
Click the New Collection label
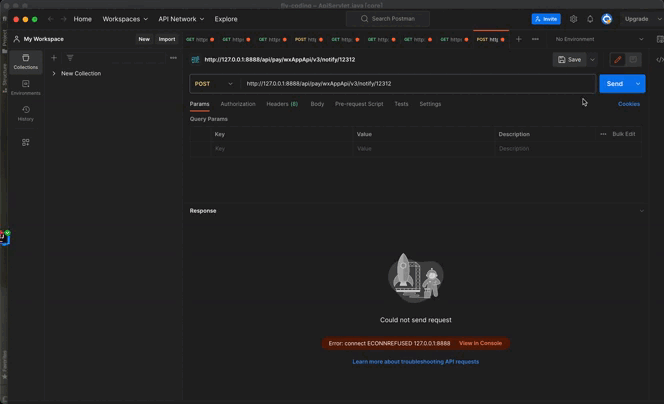pyautogui.click(x=81, y=73)
